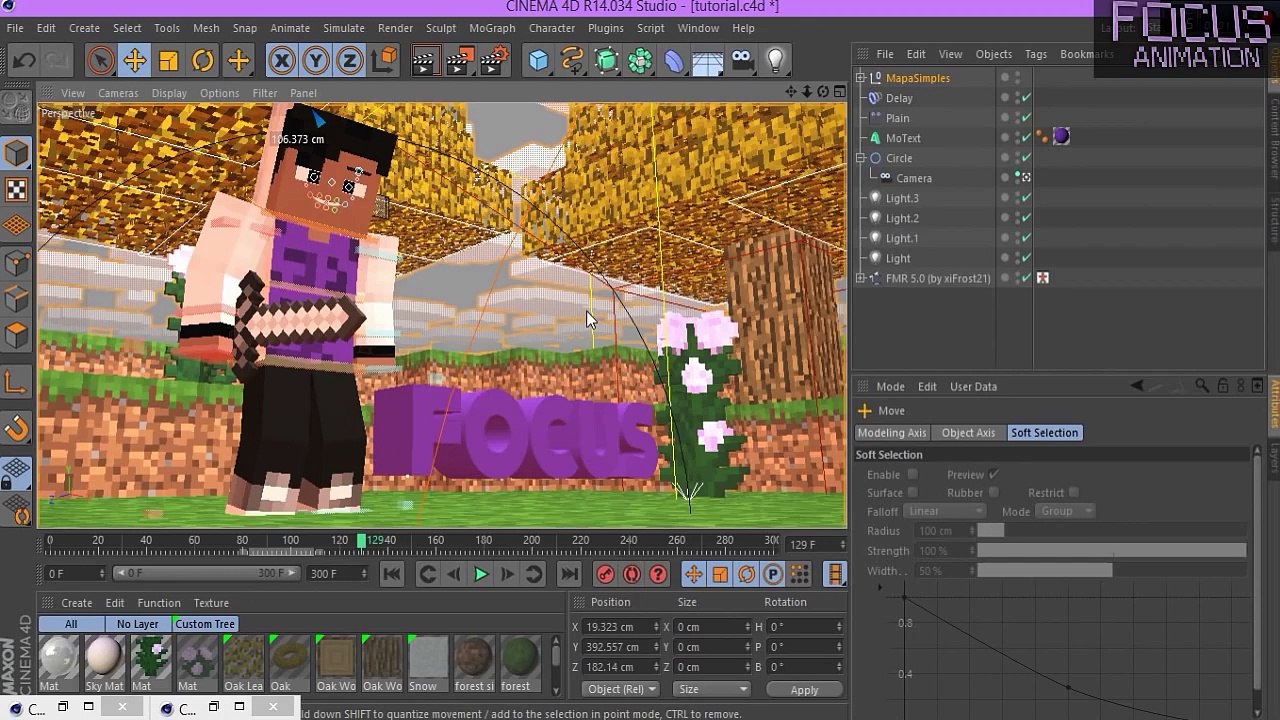Go to the start of animation

point(392,574)
